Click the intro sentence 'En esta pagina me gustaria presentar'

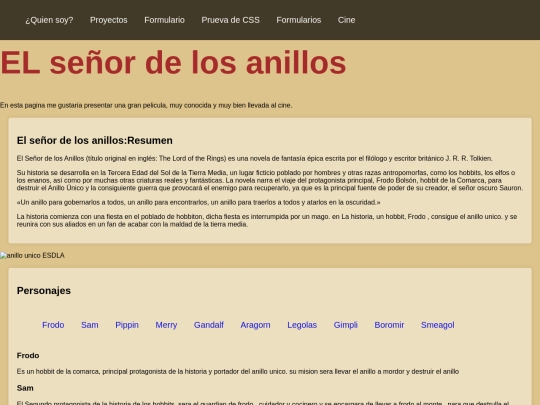[146, 105]
